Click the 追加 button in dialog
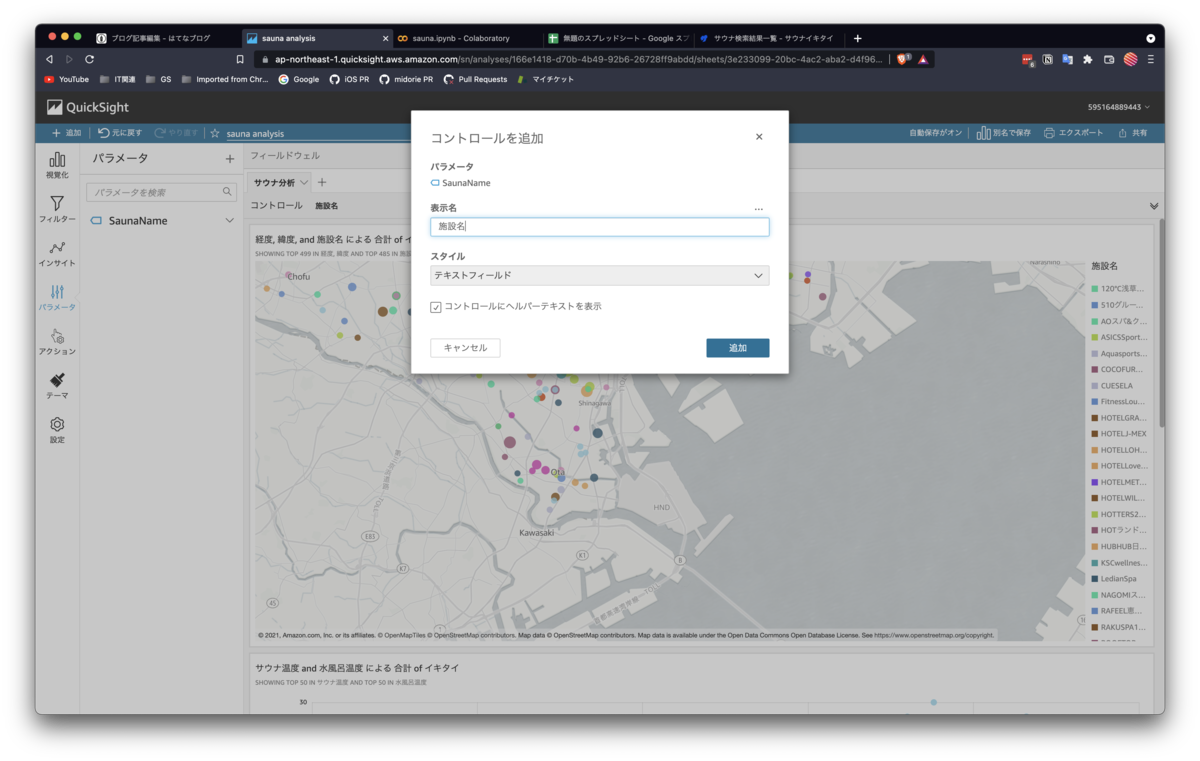The image size is (1200, 761). pos(737,348)
